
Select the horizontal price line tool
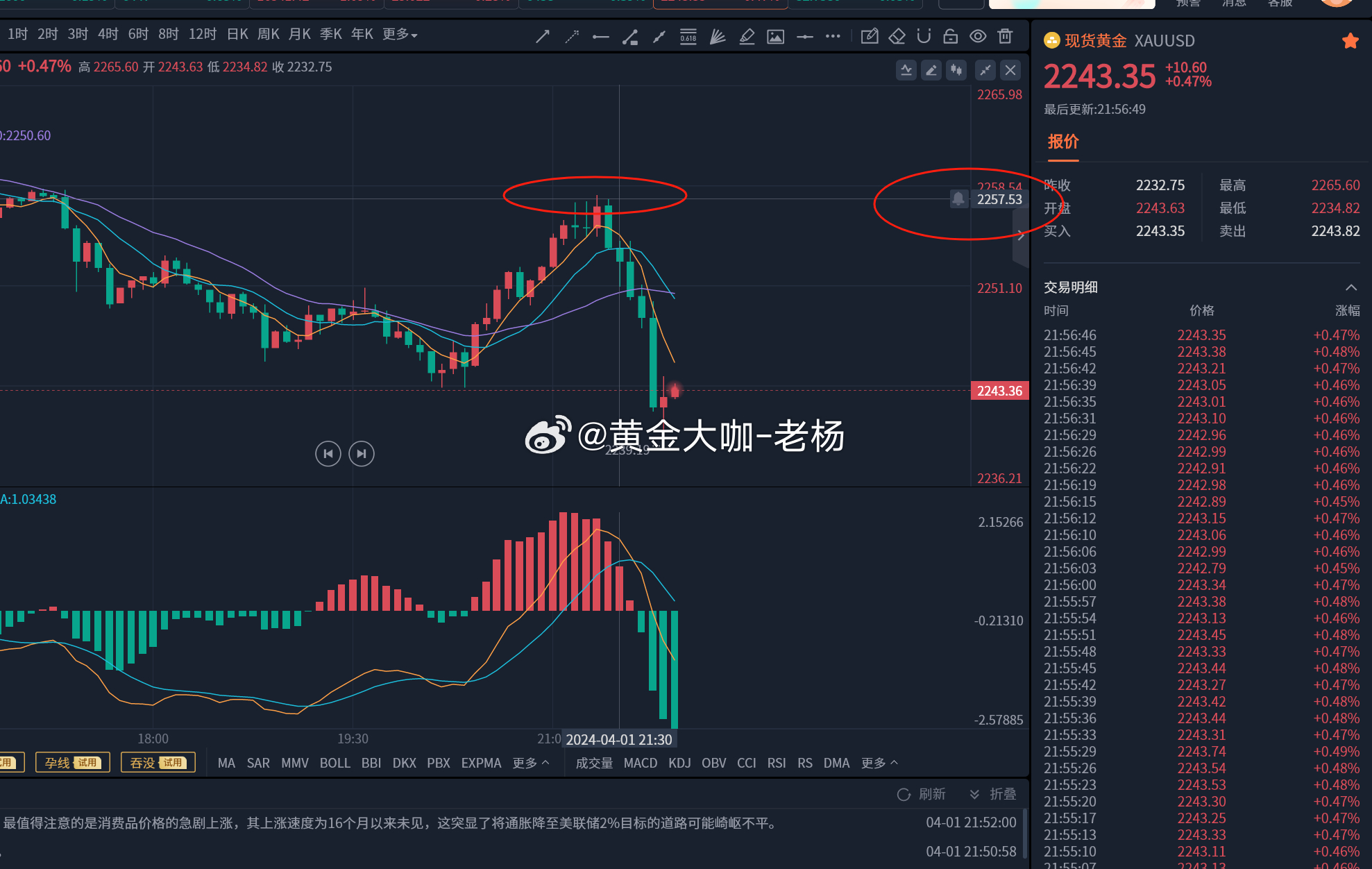point(805,36)
